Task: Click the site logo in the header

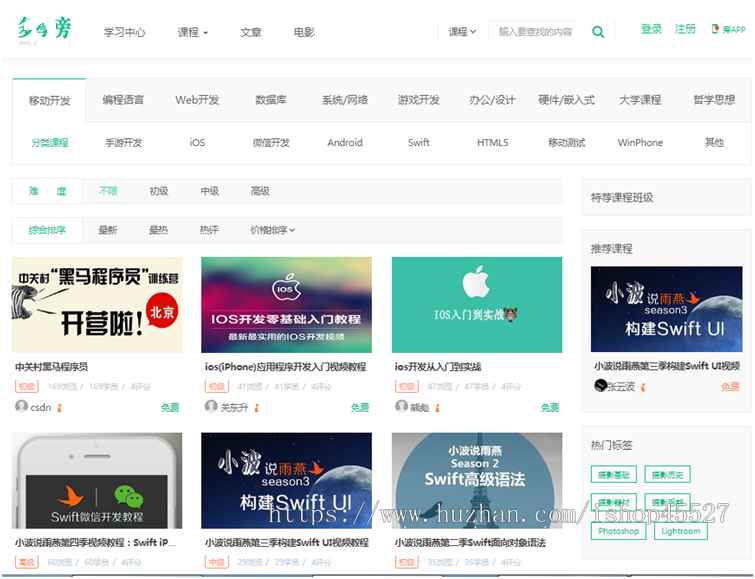Action: [45, 29]
